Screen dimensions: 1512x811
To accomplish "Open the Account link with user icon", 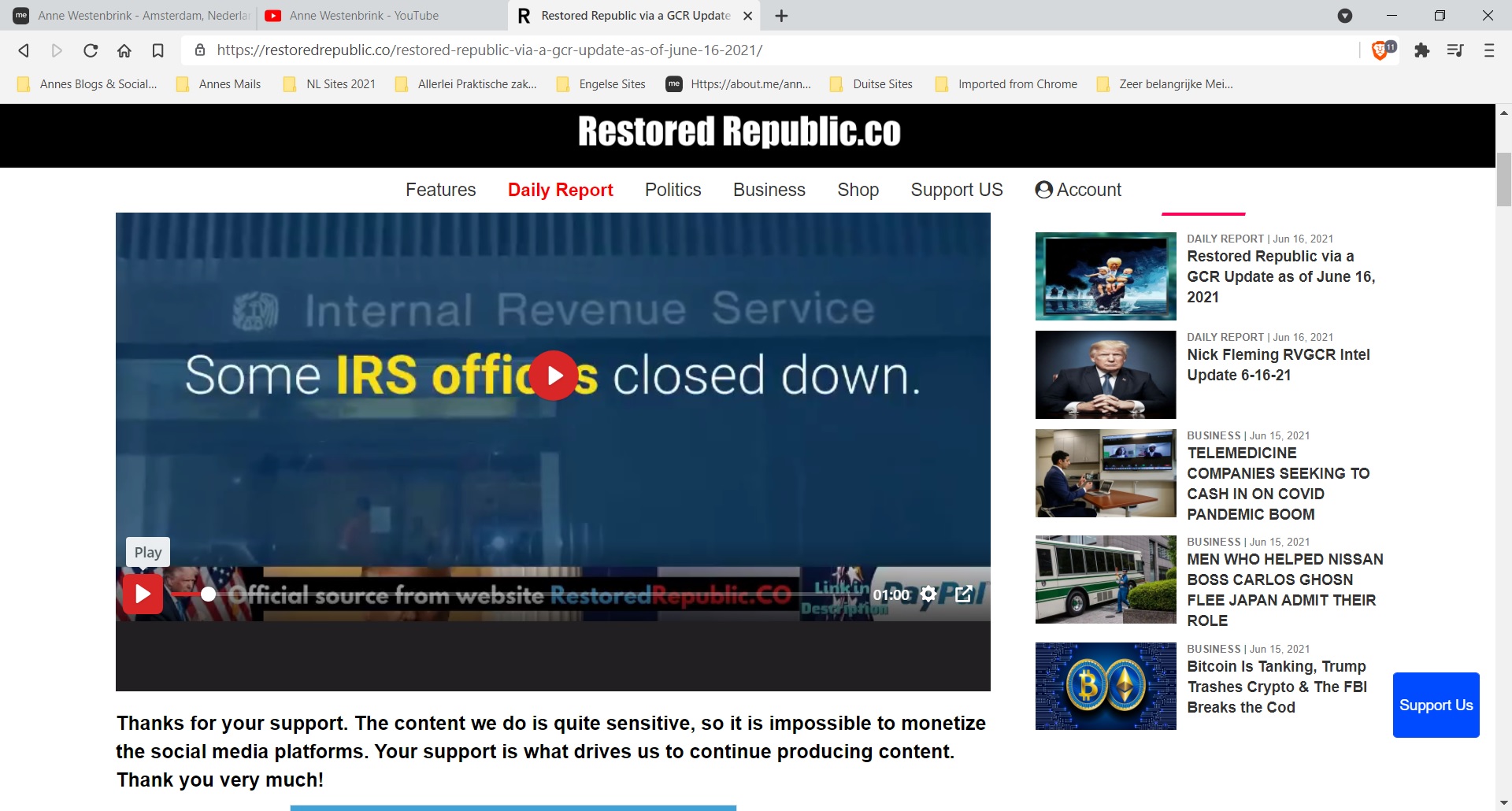I will coord(1077,190).
